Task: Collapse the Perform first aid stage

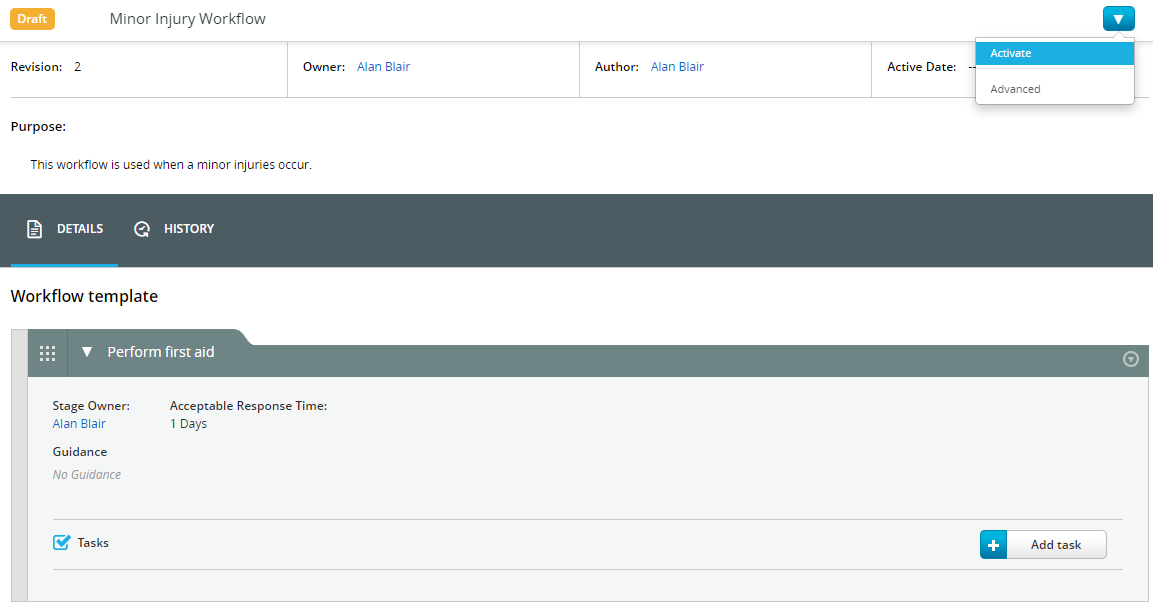Action: (x=87, y=352)
